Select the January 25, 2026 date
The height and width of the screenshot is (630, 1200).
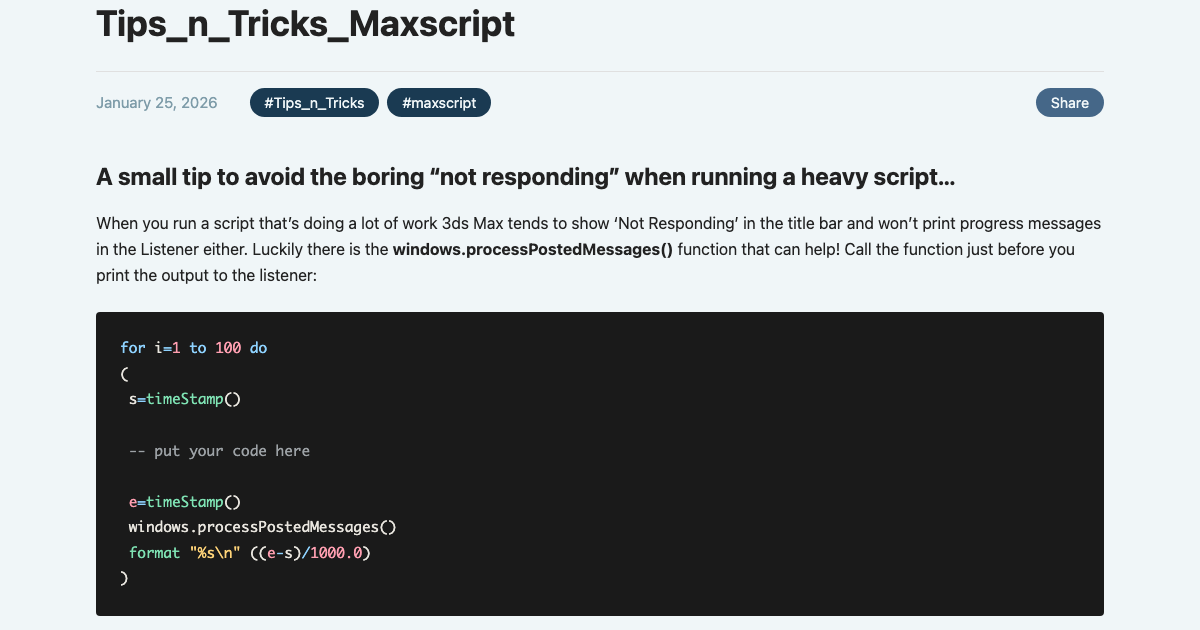156,102
